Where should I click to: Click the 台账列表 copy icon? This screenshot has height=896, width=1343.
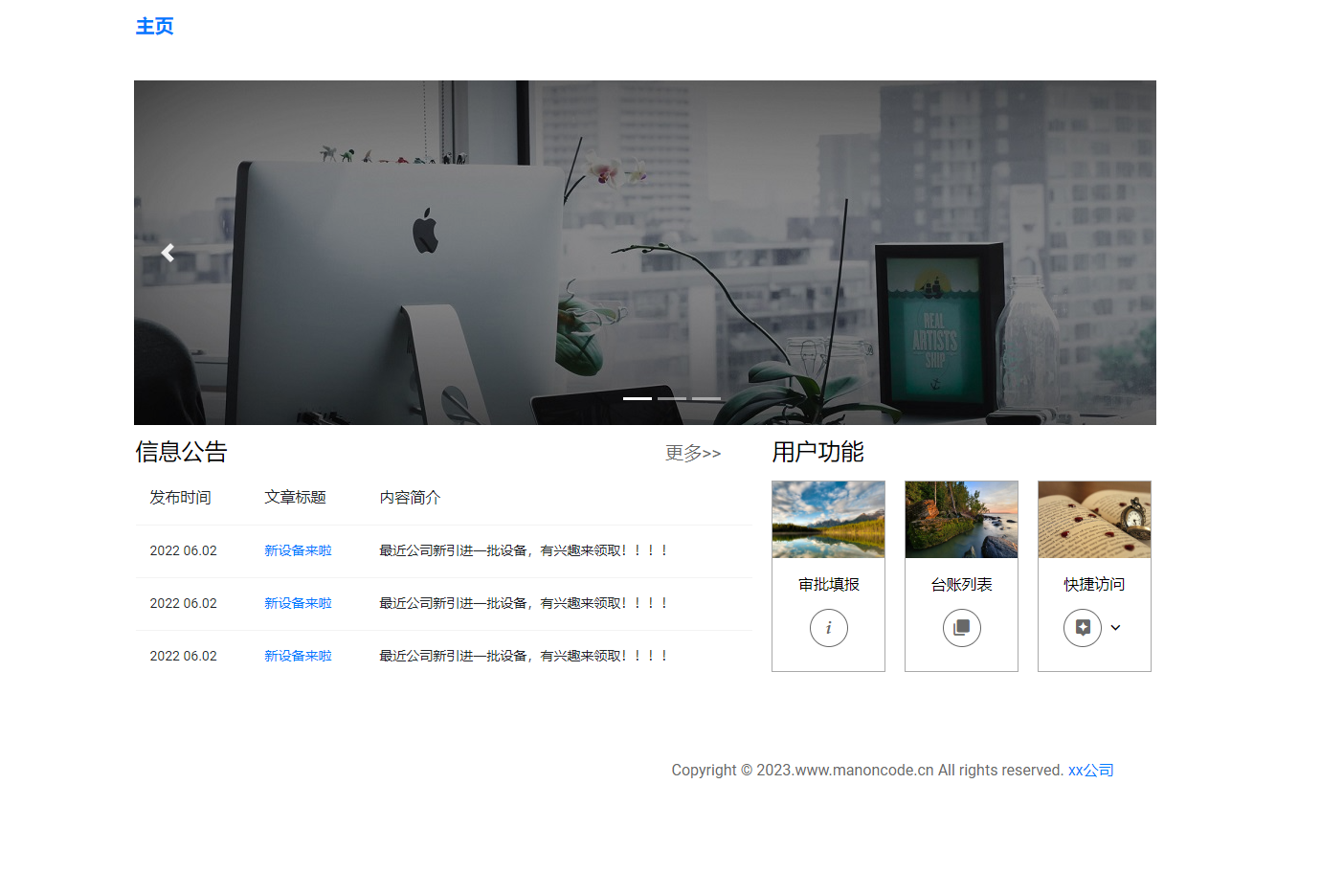tap(962, 628)
